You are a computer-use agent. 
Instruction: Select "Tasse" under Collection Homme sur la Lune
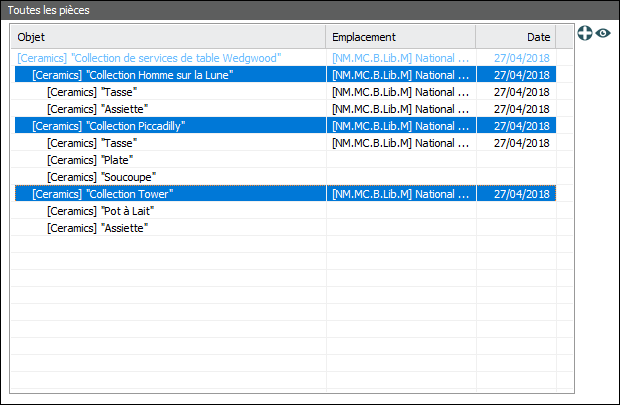92,92
